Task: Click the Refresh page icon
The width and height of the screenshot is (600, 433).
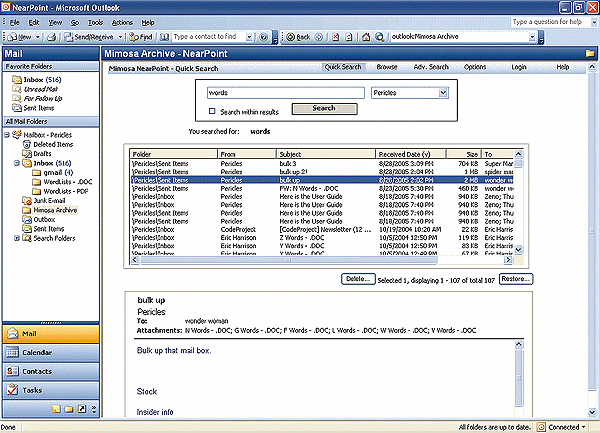Action: (x=349, y=37)
